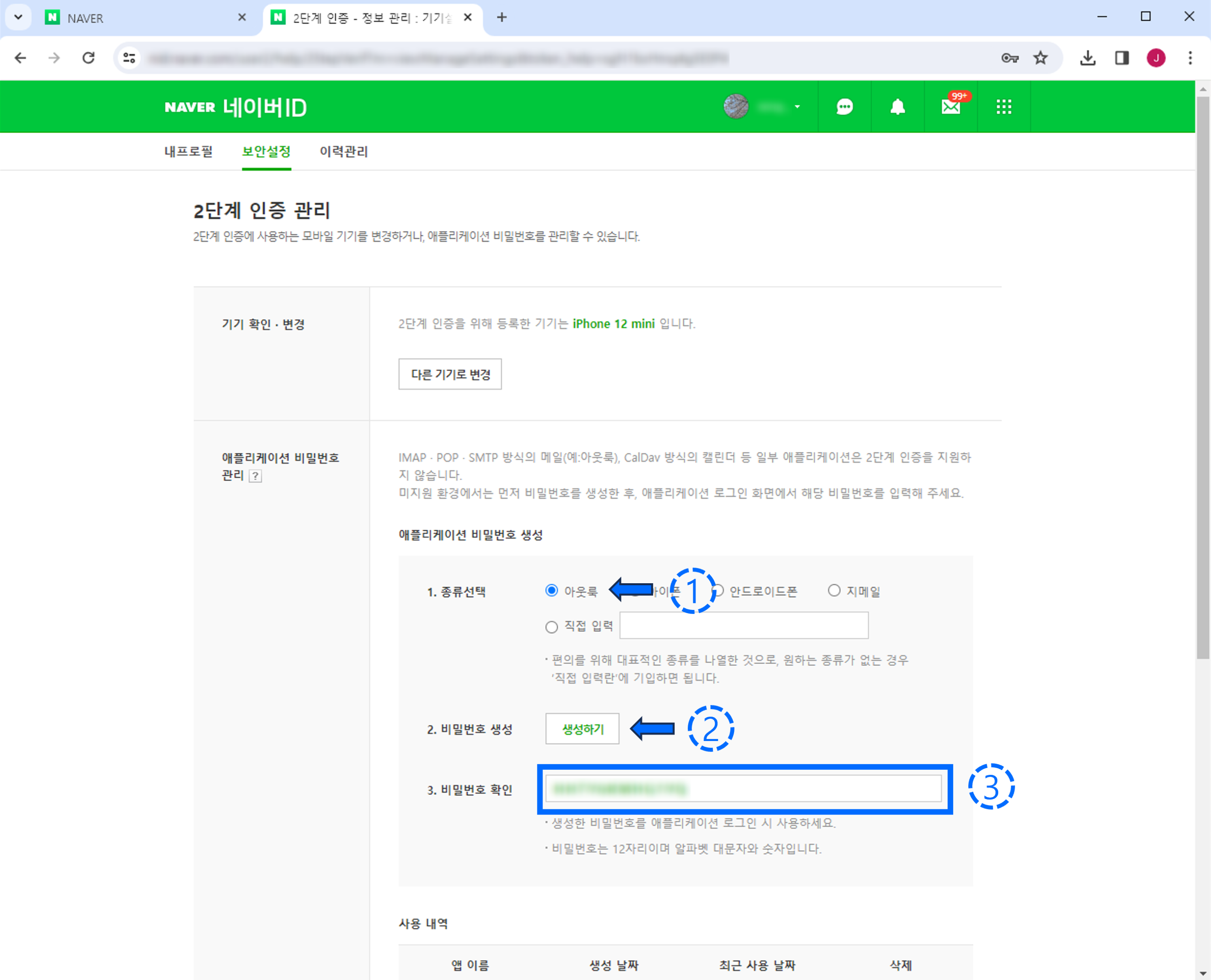Open the Naver services grid icon
Image resolution: width=1211 pixels, height=980 pixels.
click(1004, 107)
